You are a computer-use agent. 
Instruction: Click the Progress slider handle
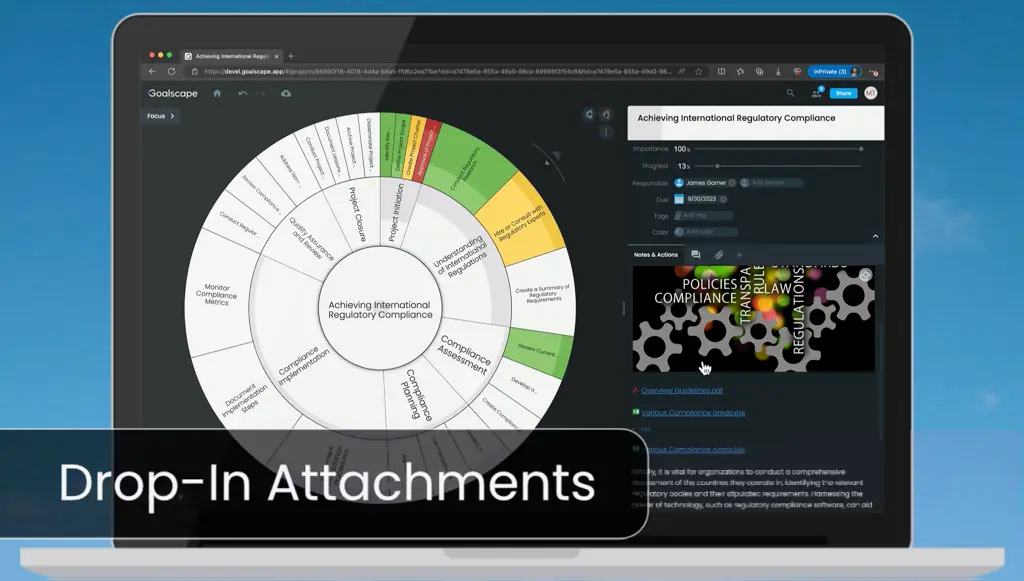[x=718, y=166]
